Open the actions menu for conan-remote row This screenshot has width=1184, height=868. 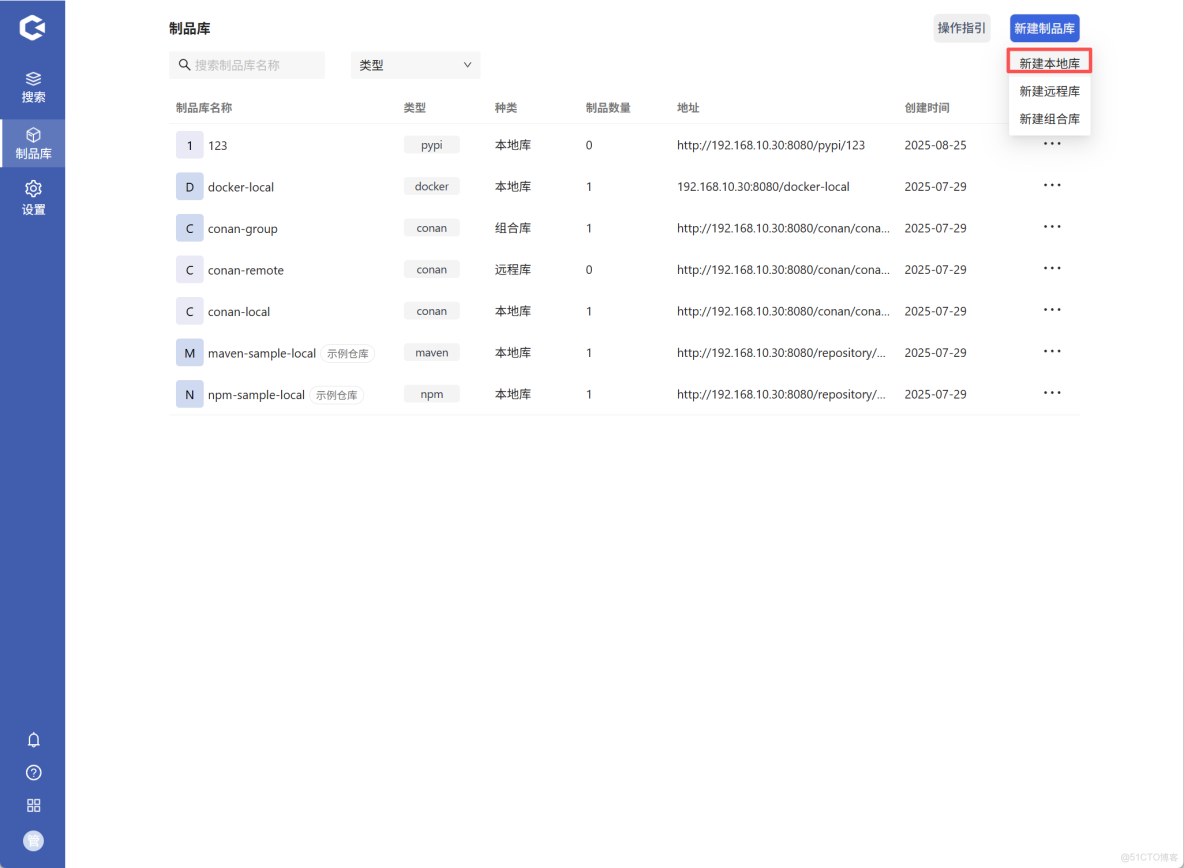click(1051, 268)
